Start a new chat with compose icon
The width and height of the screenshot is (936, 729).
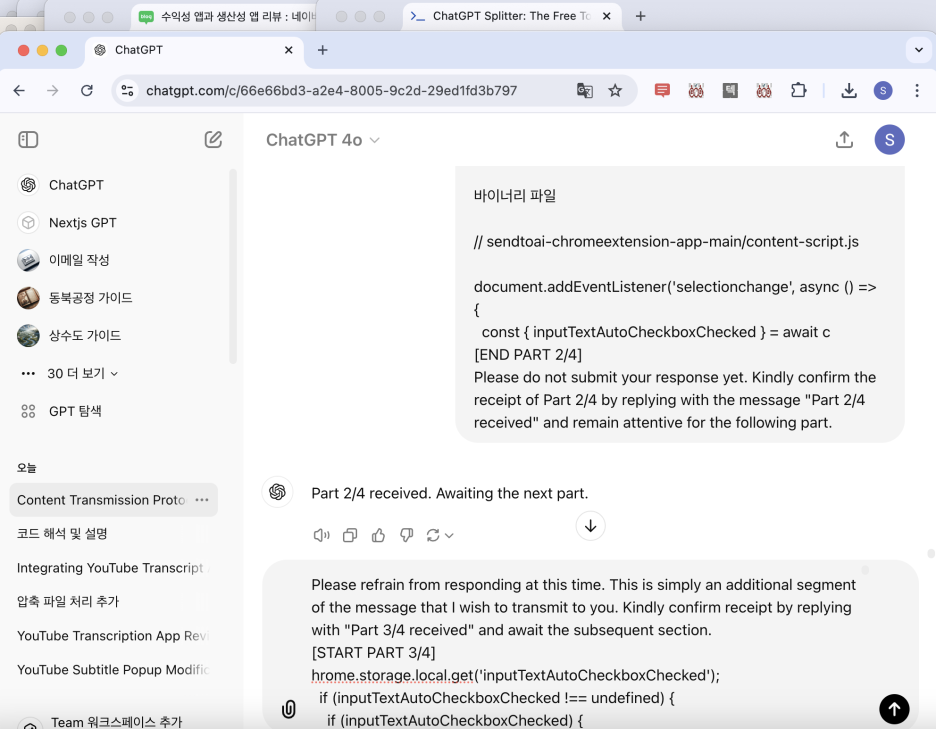(213, 140)
